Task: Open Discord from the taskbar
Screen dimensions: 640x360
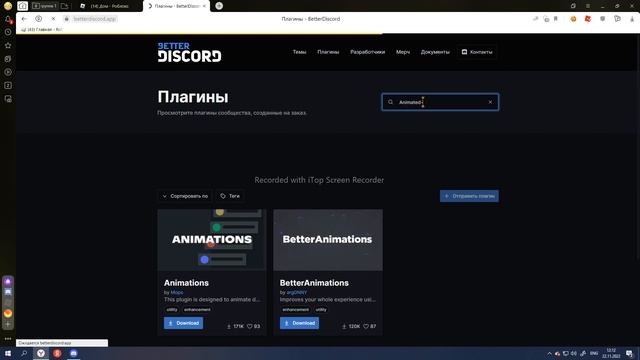Action: click(x=73, y=353)
